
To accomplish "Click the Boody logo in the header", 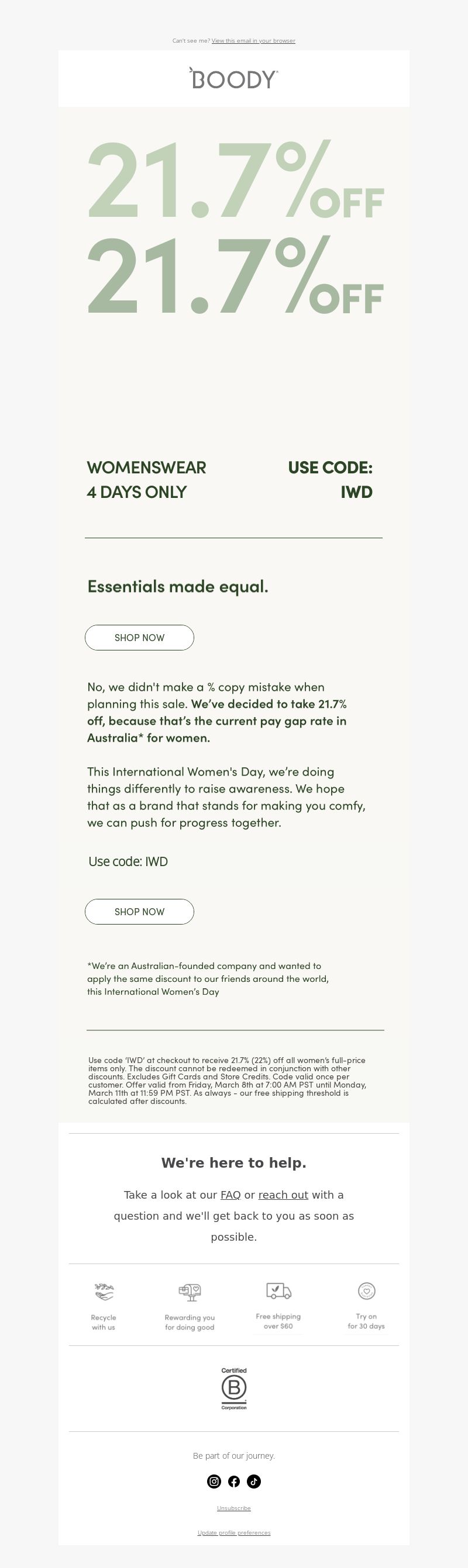I will click(x=234, y=78).
